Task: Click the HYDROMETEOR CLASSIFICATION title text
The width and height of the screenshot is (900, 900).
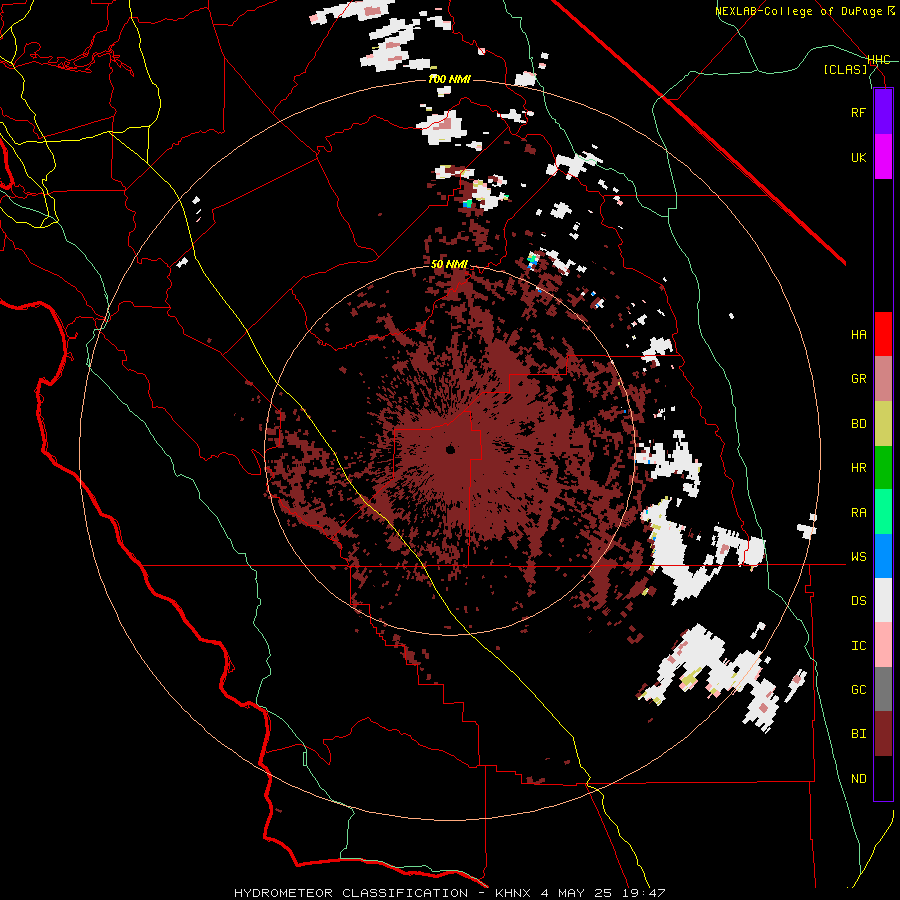Action: 351,893
